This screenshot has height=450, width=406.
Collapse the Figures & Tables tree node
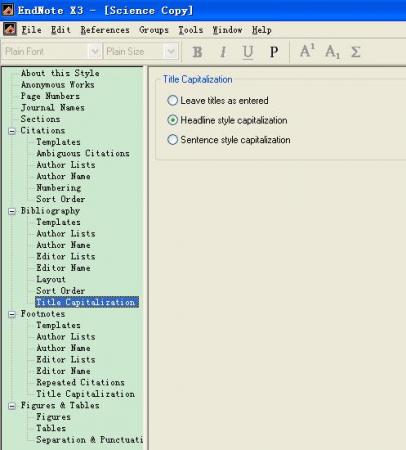[12, 406]
